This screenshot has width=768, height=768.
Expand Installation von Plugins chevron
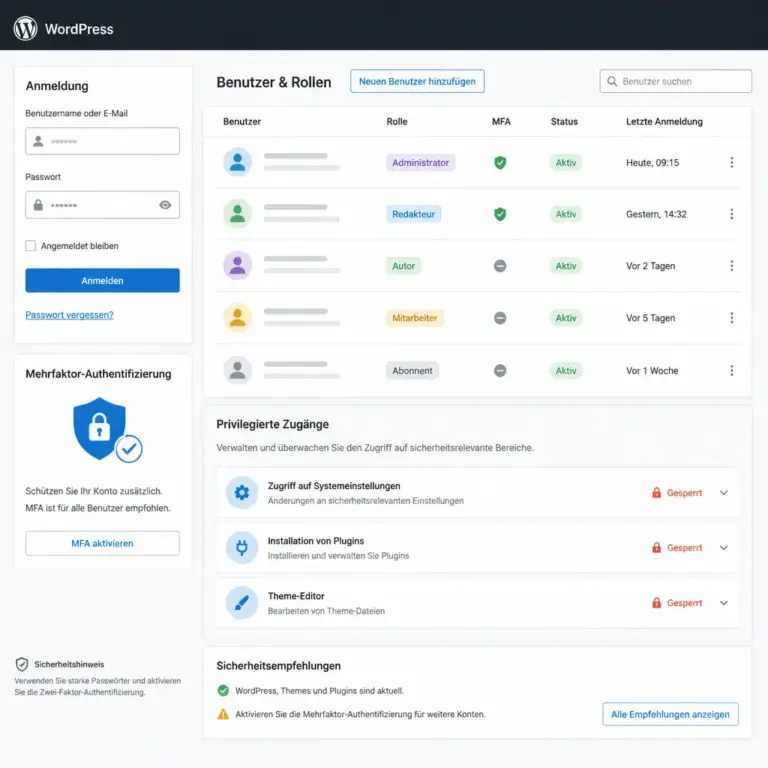point(724,548)
